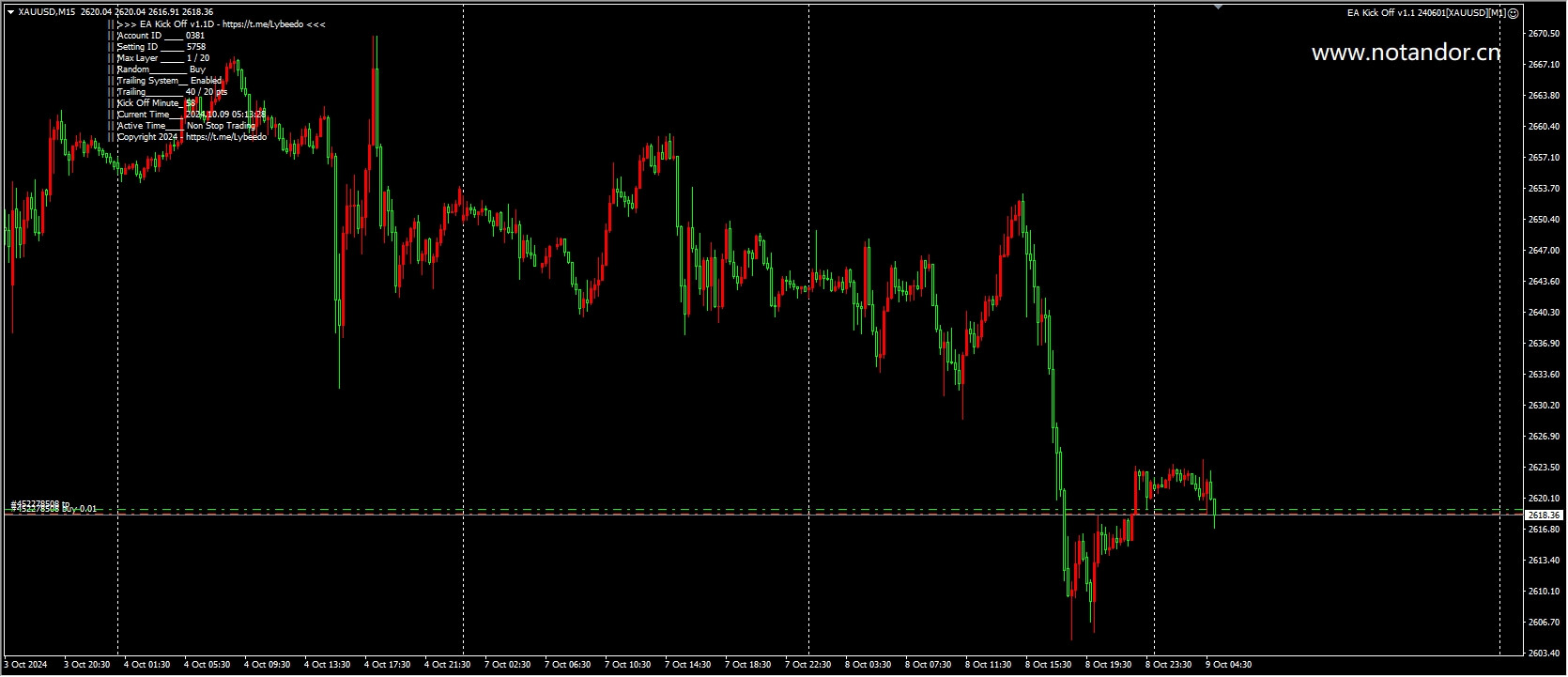1568x677 pixels.
Task: Click the 2643.60 price scale label
Action: [1544, 282]
